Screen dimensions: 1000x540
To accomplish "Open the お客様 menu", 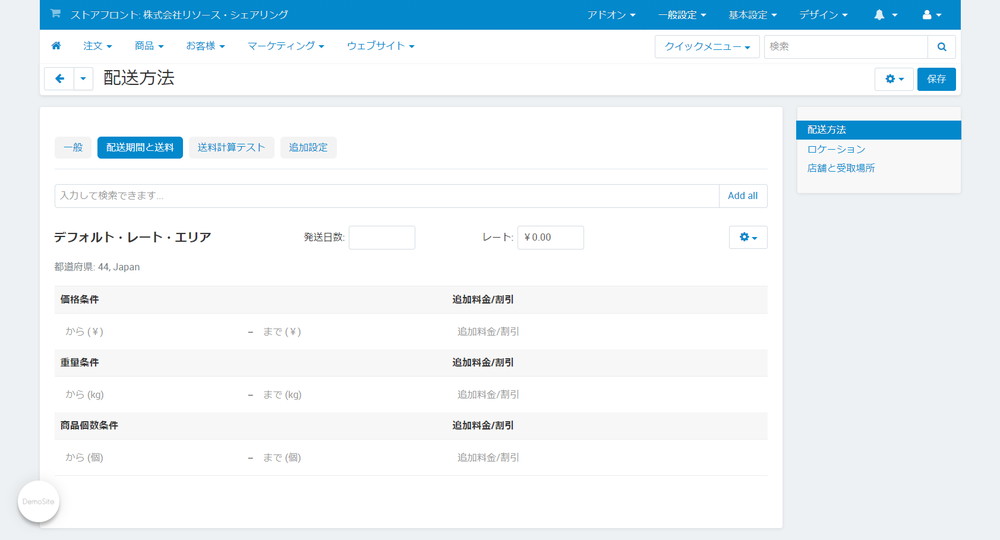I will tap(205, 46).
